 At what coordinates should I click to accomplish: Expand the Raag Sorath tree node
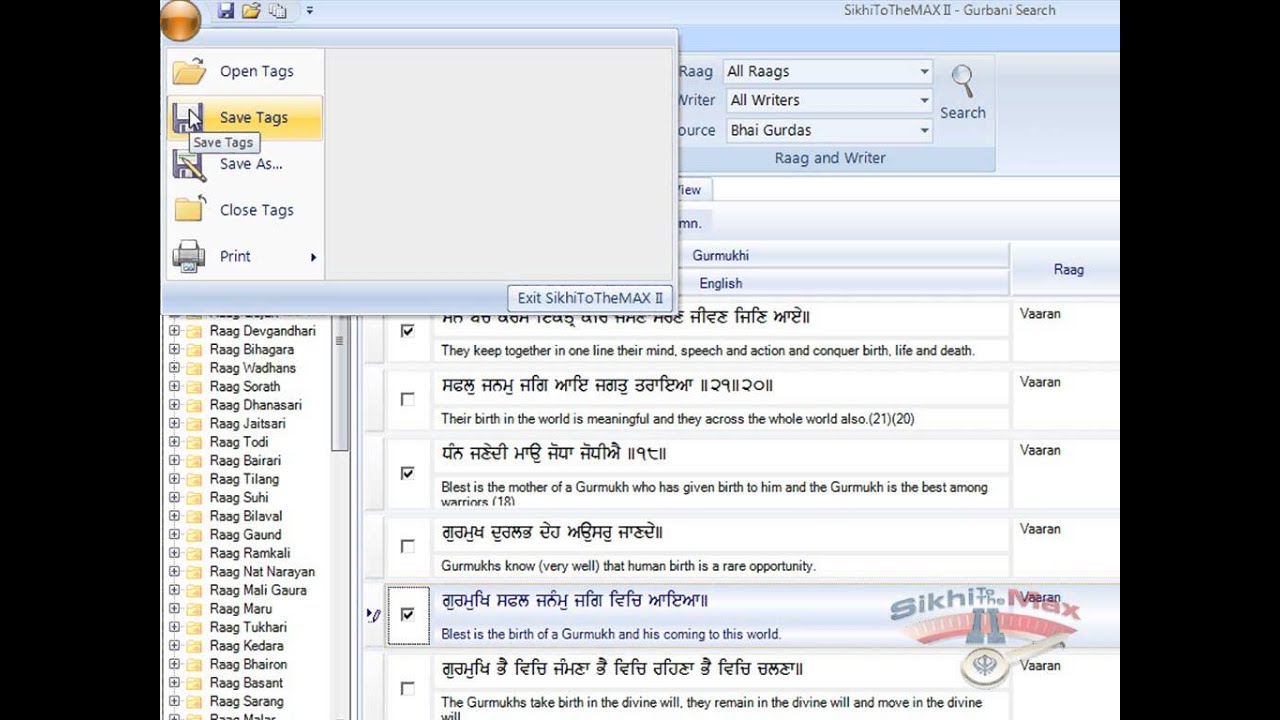(174, 387)
